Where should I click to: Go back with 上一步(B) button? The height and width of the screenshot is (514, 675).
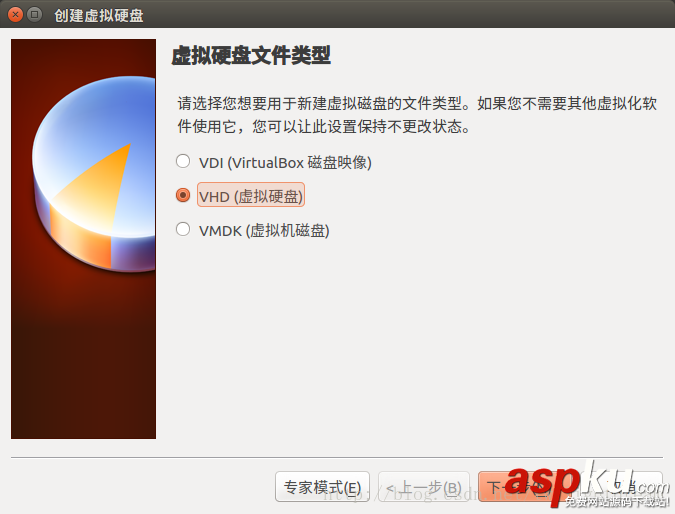[424, 487]
